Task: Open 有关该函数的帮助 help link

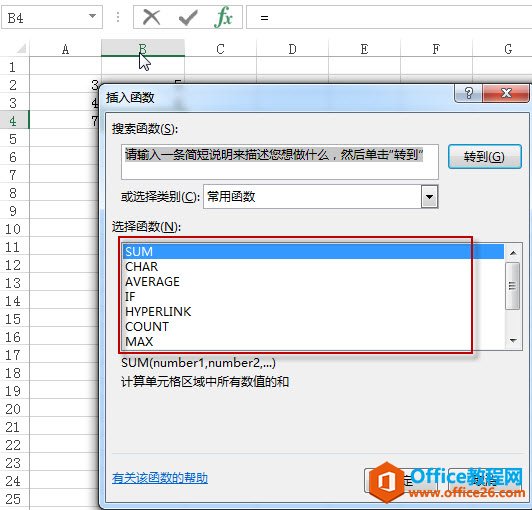Action: [160, 478]
